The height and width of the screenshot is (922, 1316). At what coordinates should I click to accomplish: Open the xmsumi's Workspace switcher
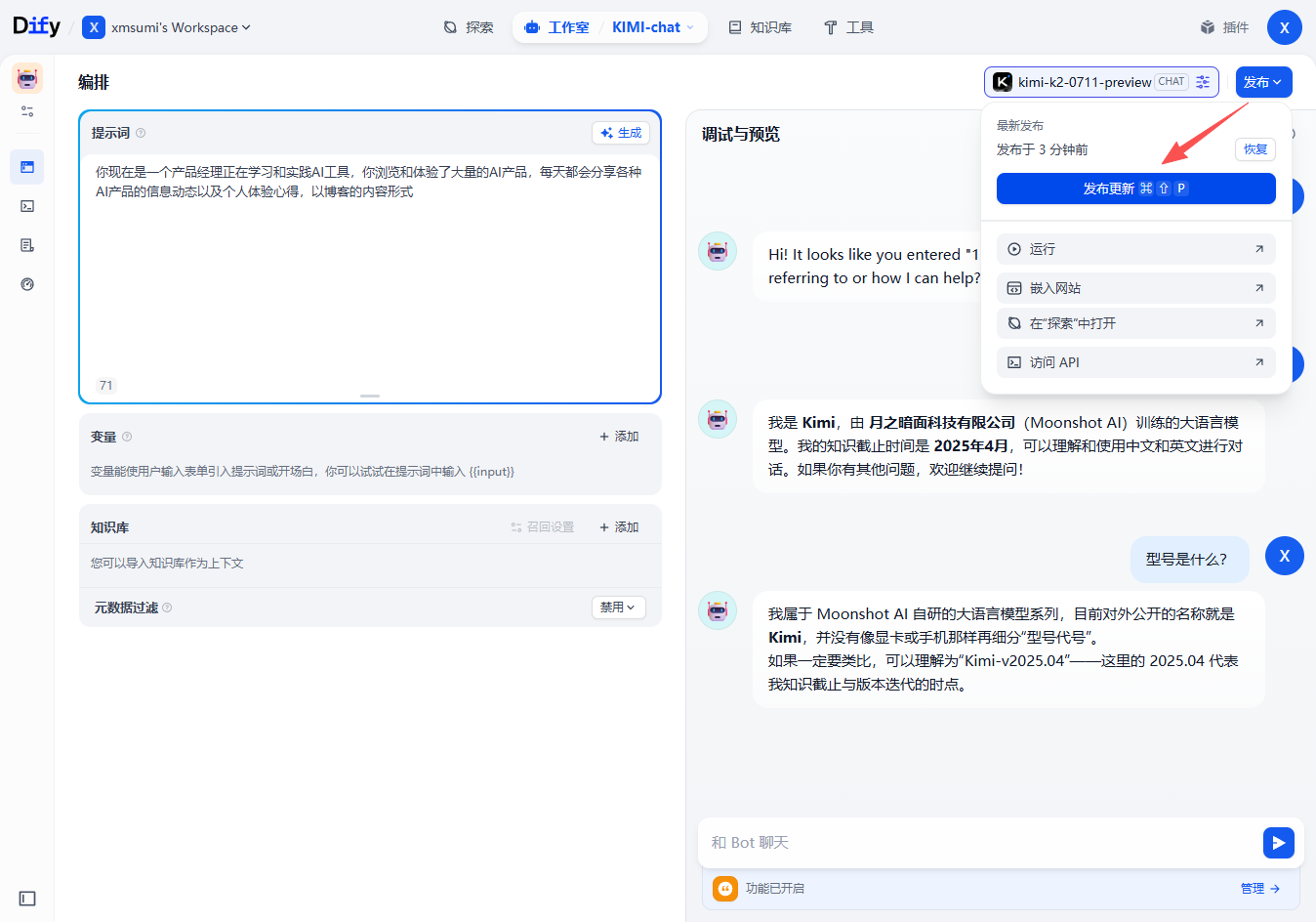(167, 27)
